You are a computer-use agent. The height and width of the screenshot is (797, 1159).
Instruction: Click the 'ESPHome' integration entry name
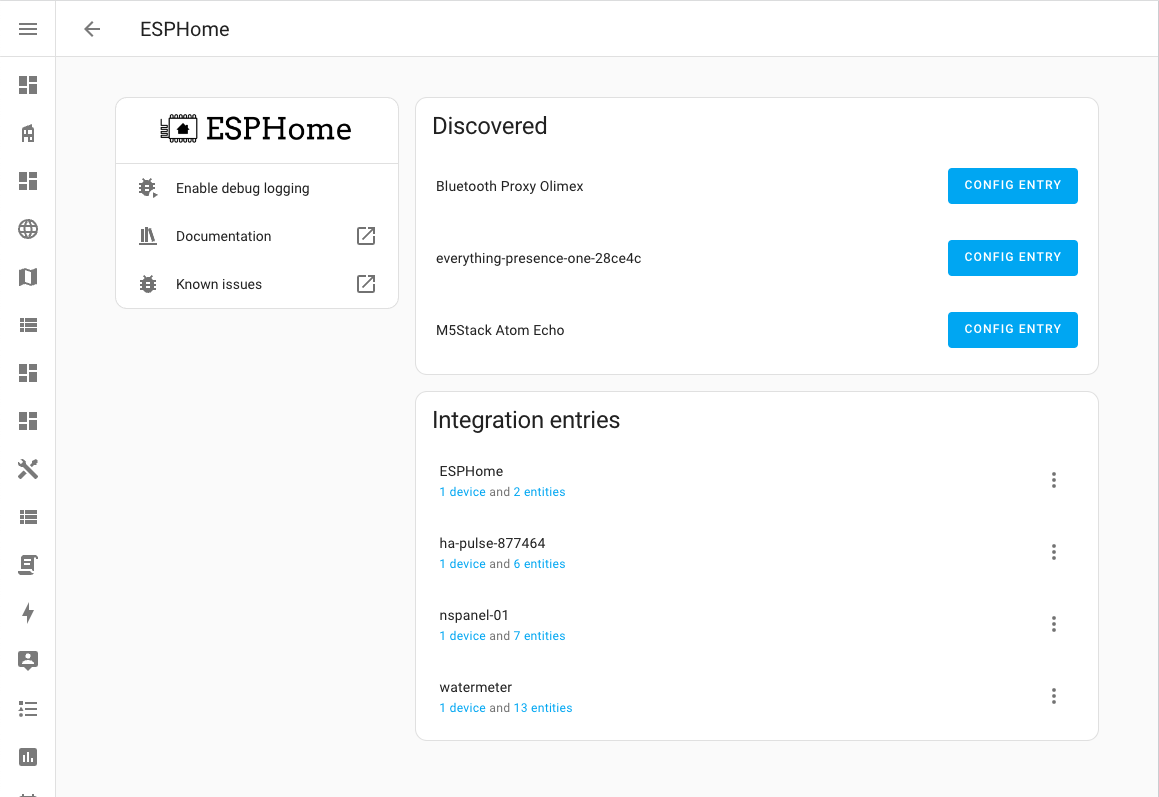point(471,471)
